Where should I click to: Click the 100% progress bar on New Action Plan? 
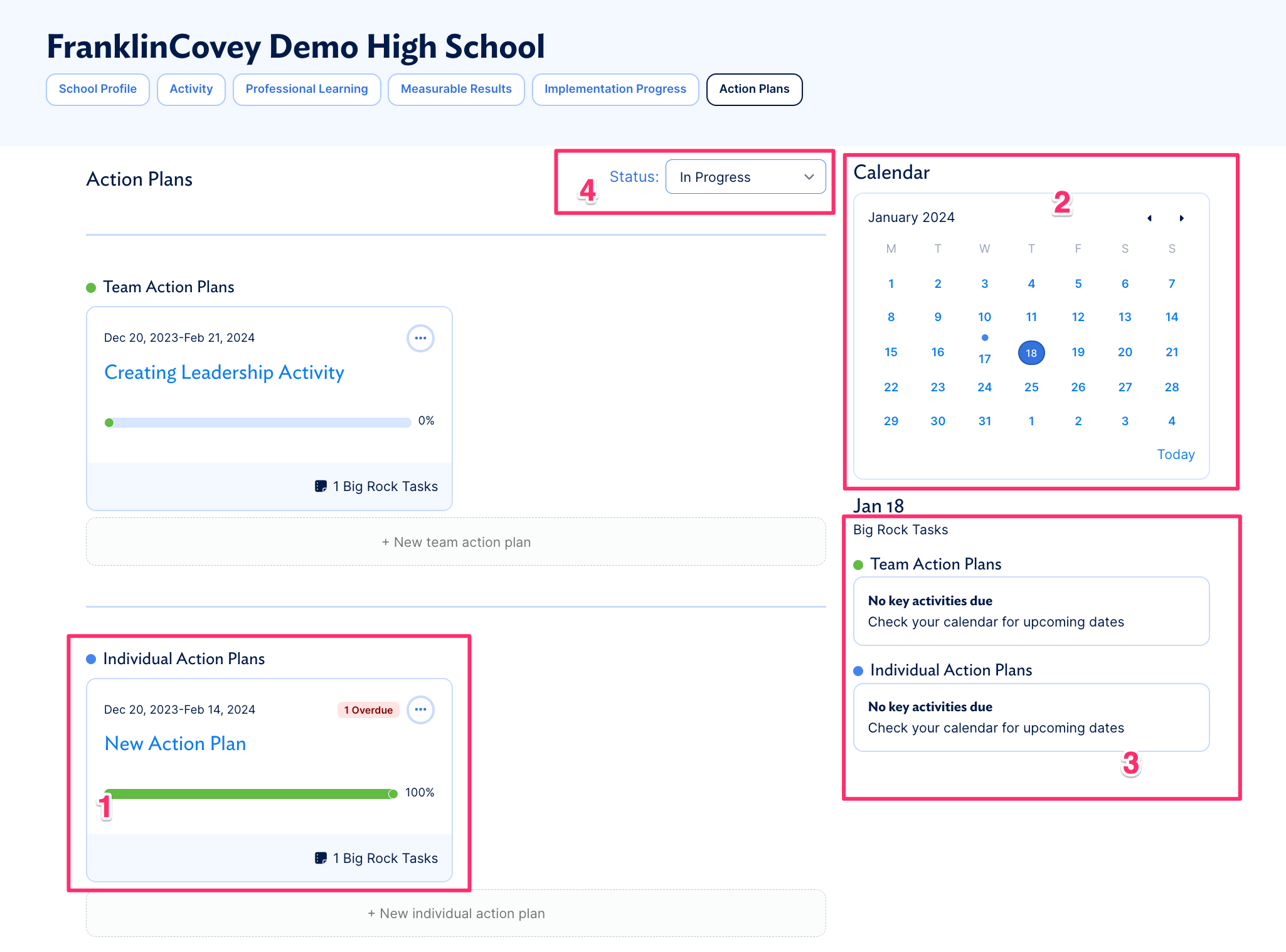250,793
